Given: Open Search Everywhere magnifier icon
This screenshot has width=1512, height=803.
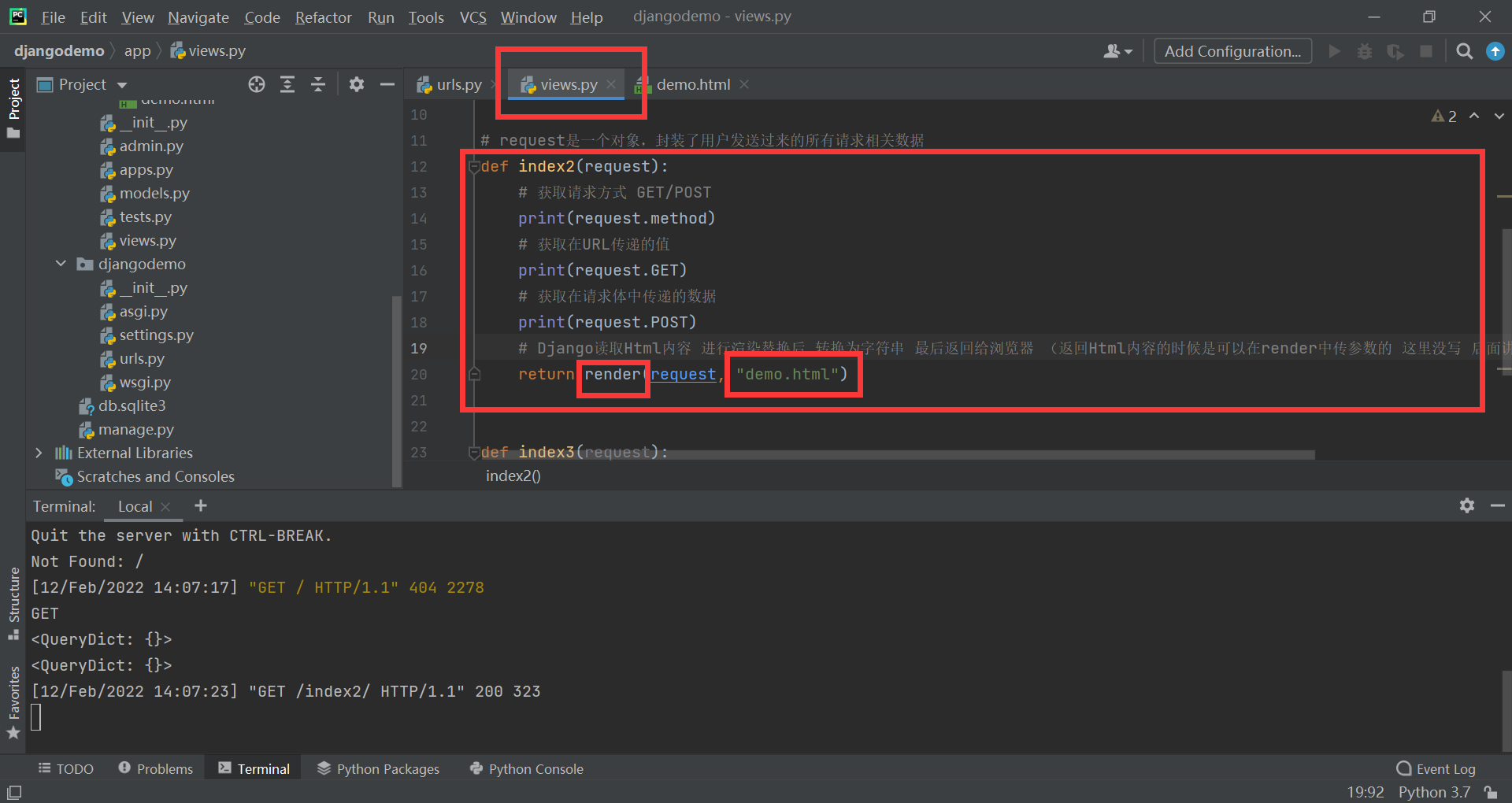Looking at the screenshot, I should [1464, 51].
